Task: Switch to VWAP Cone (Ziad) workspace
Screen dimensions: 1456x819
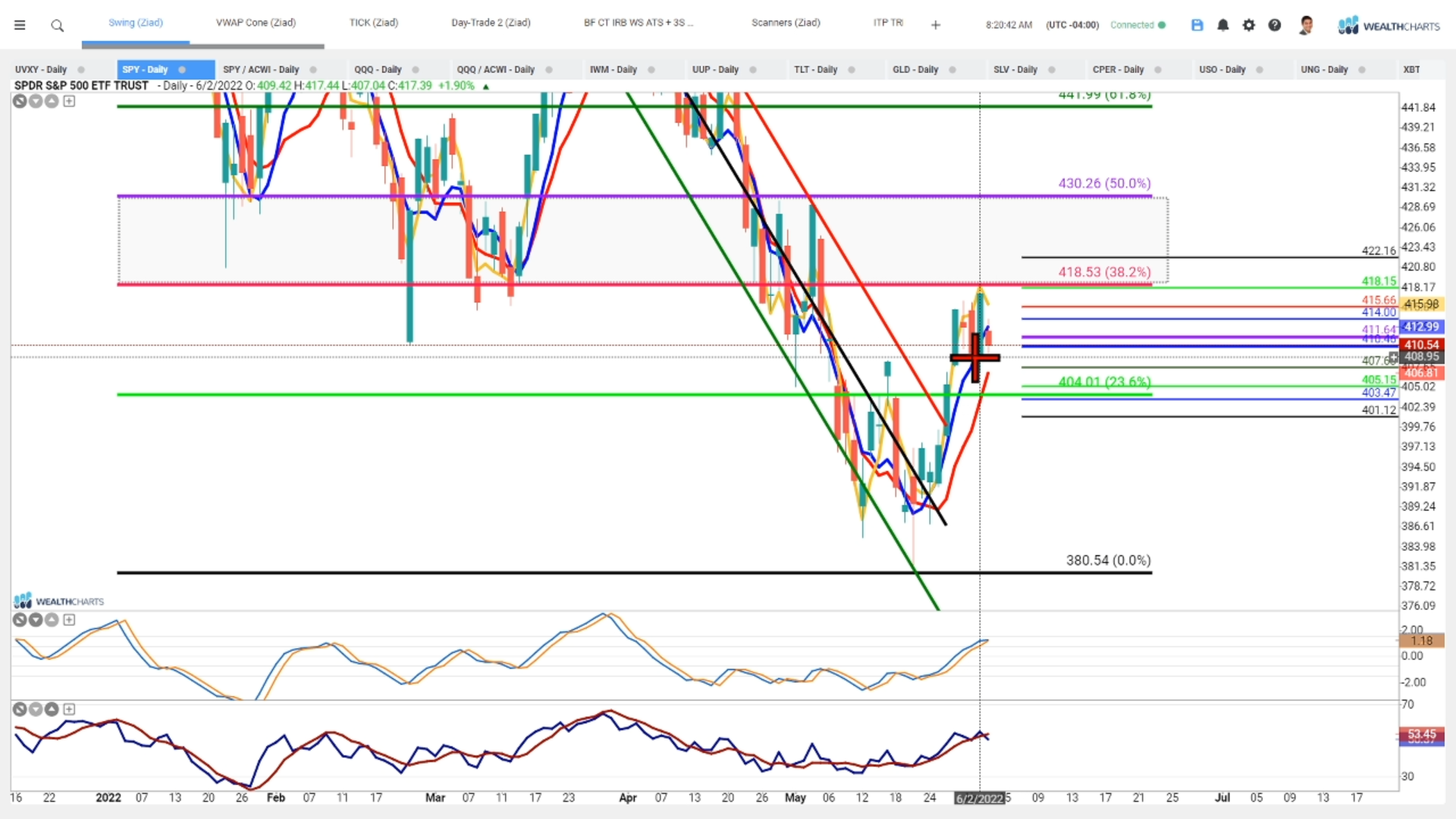Action: tap(256, 23)
